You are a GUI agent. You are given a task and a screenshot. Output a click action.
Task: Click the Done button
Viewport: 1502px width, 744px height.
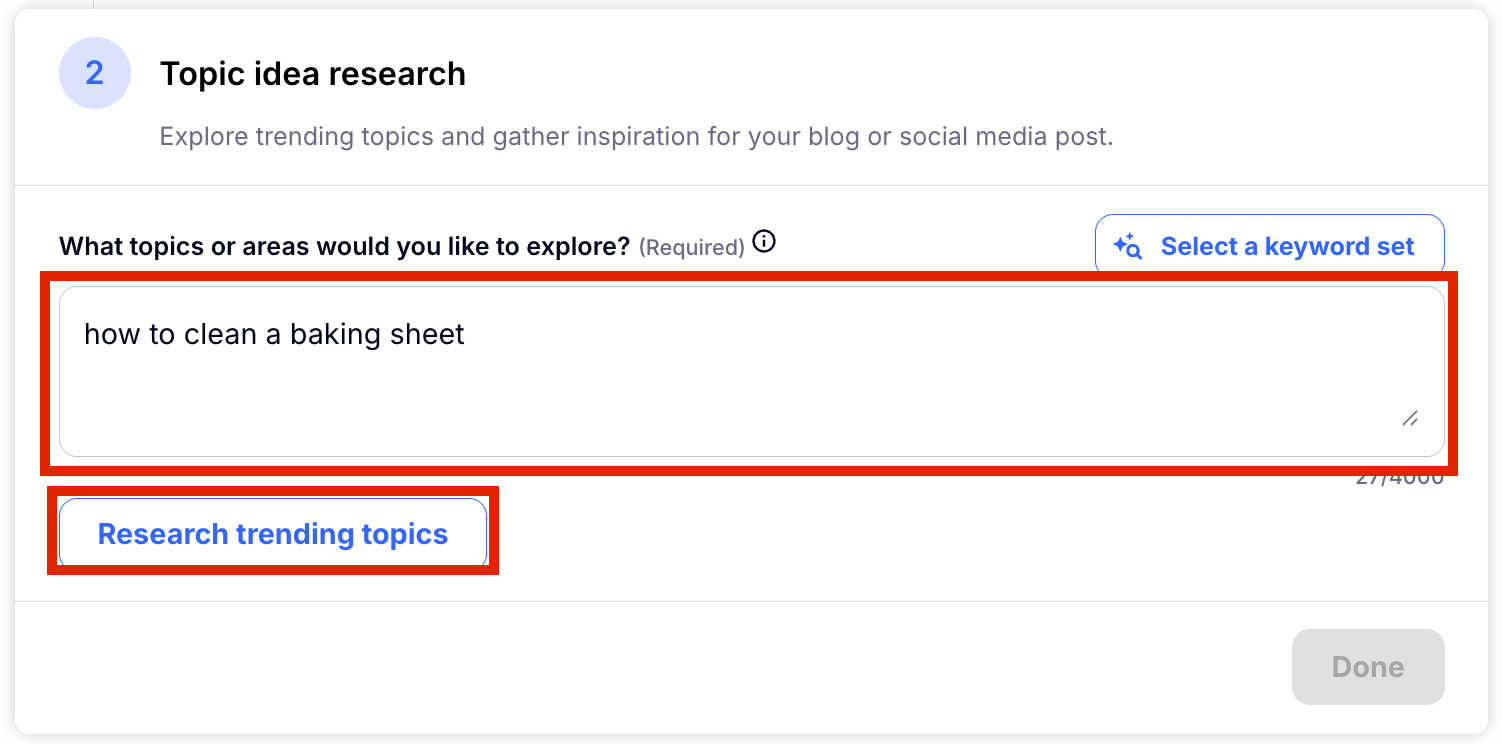pos(1367,667)
